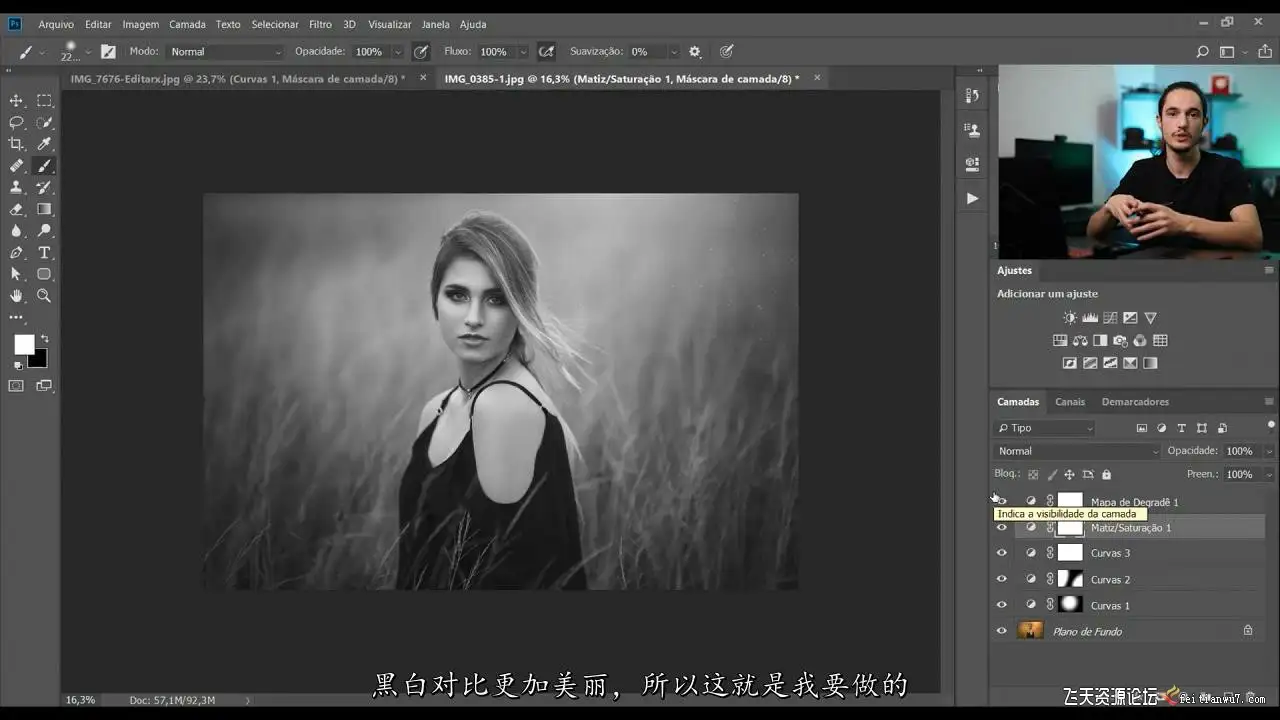Select the History Brush tool
Screen dimensions: 1280x720
click(45, 187)
